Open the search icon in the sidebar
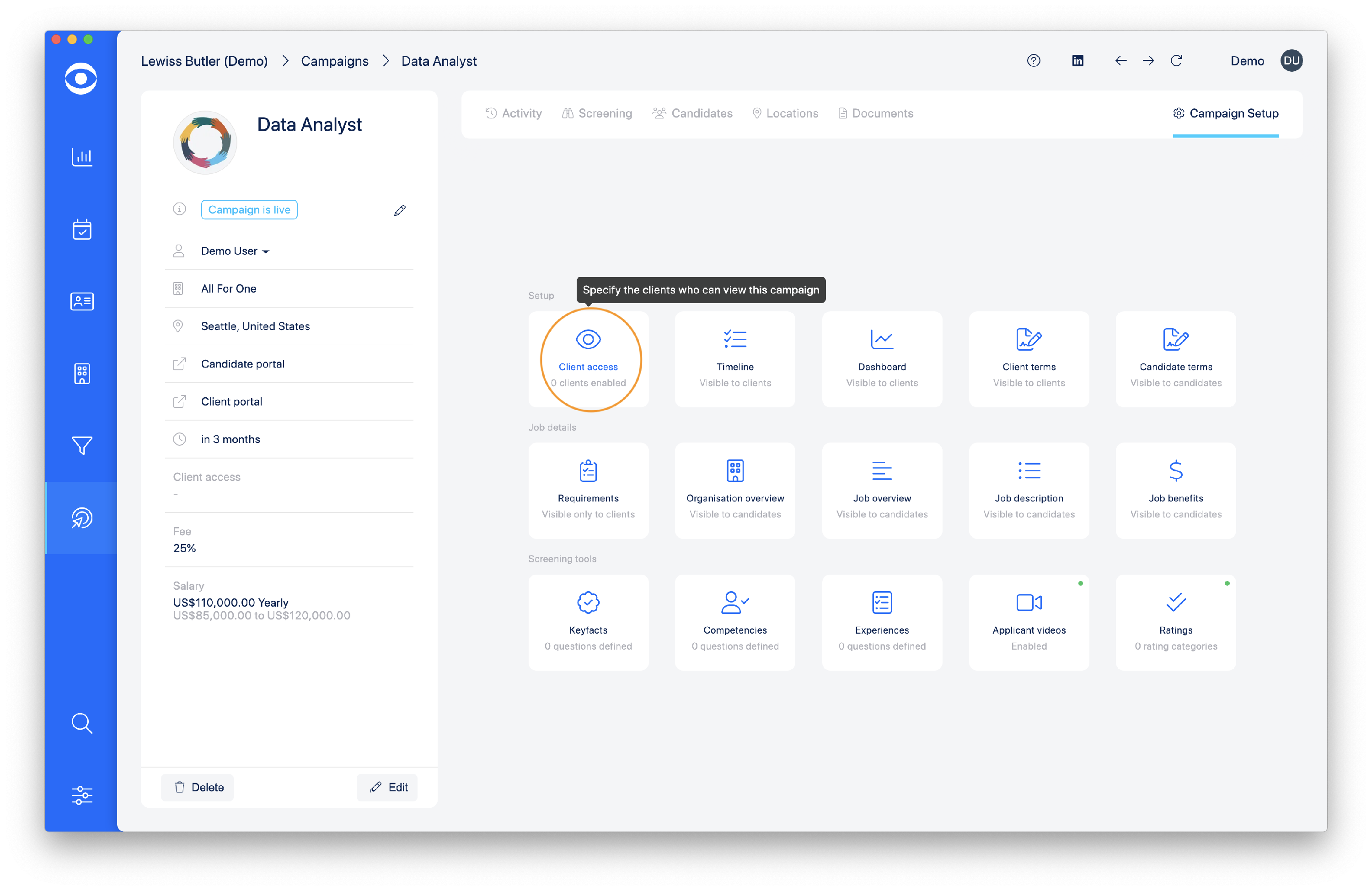The height and width of the screenshot is (891, 1372). pos(81,724)
